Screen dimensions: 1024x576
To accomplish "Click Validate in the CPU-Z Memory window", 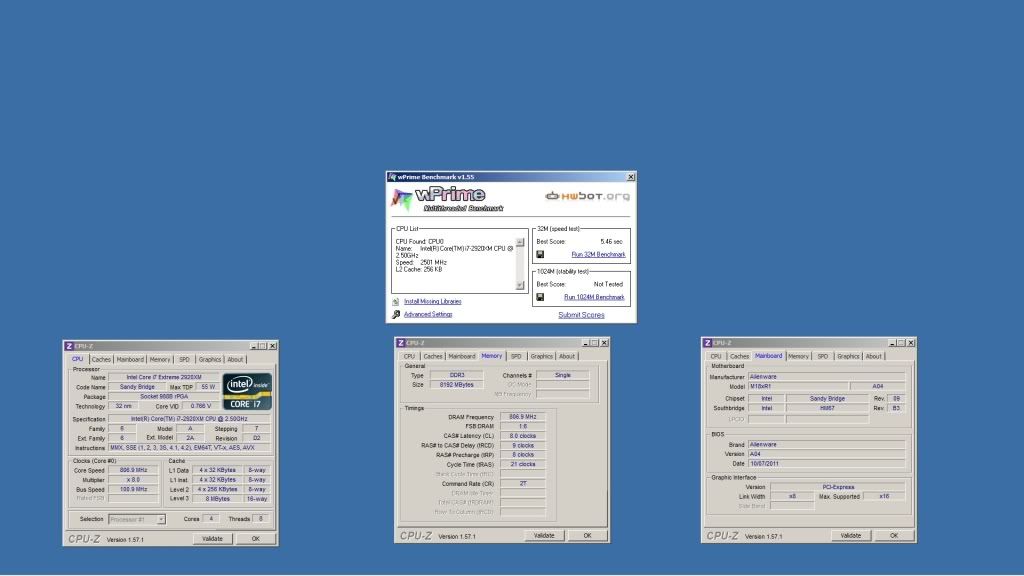I will (x=544, y=536).
